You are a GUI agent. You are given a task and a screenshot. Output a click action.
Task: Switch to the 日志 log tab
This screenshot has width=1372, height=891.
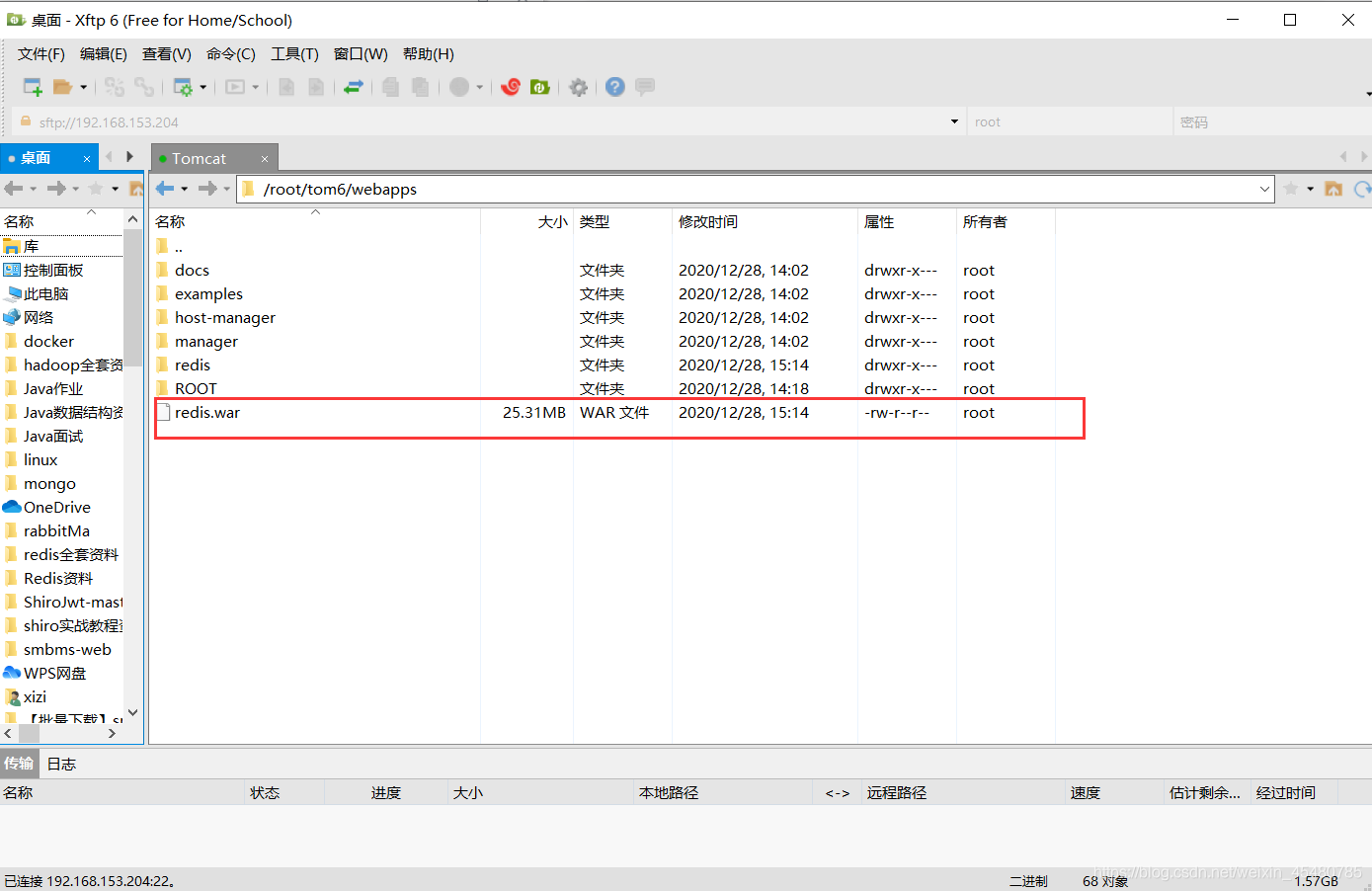[x=61, y=764]
